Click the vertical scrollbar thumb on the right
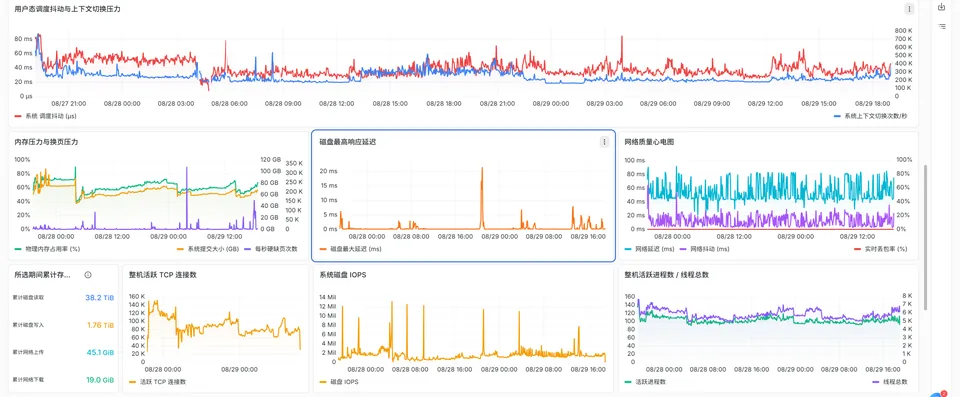Screen dimensions: 960x397 pos(926,236)
